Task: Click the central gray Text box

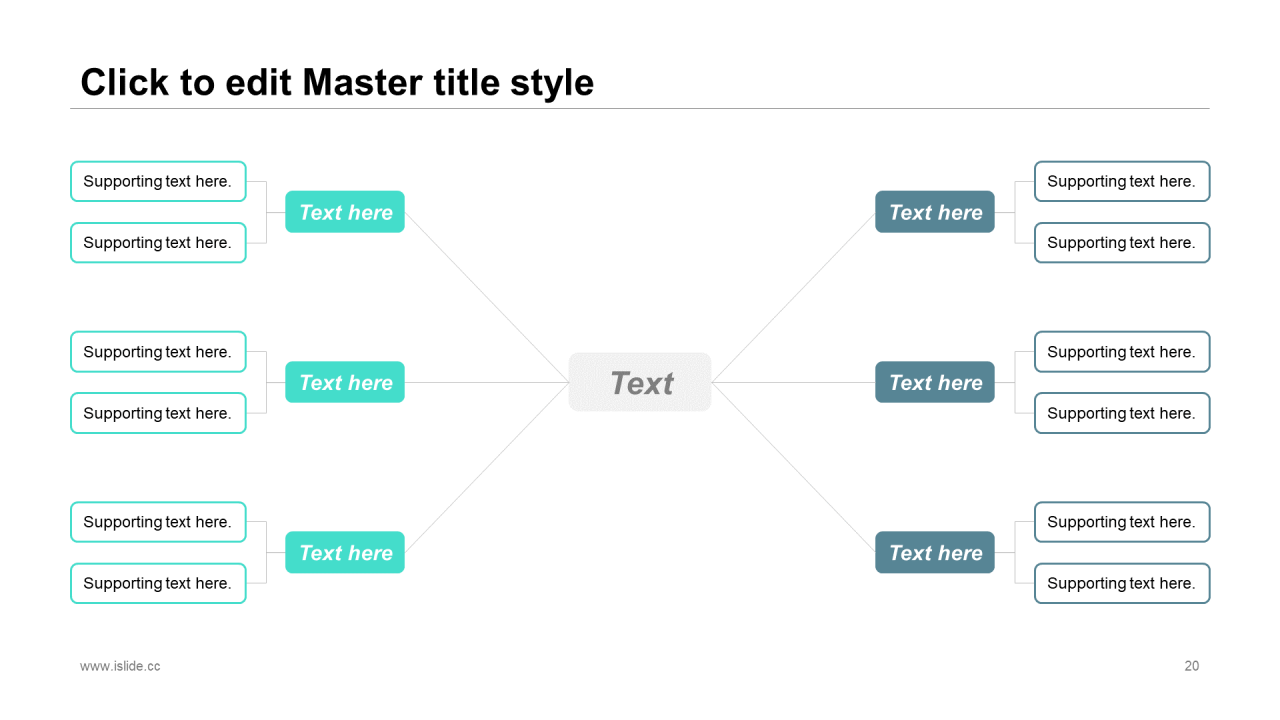Action: [x=640, y=382]
